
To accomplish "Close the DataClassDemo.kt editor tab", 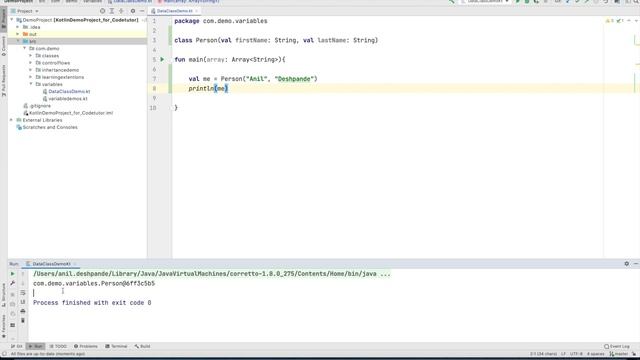I will [196, 11].
